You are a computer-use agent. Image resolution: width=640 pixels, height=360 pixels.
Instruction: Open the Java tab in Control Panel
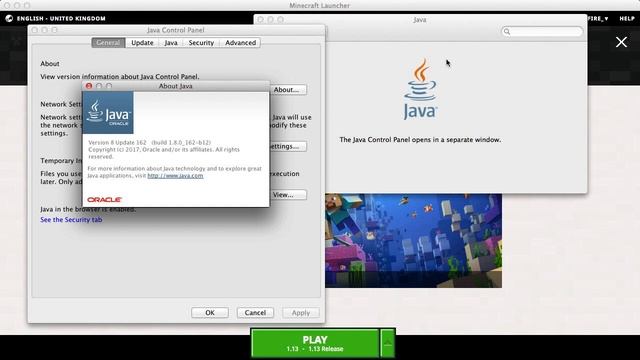coord(171,42)
